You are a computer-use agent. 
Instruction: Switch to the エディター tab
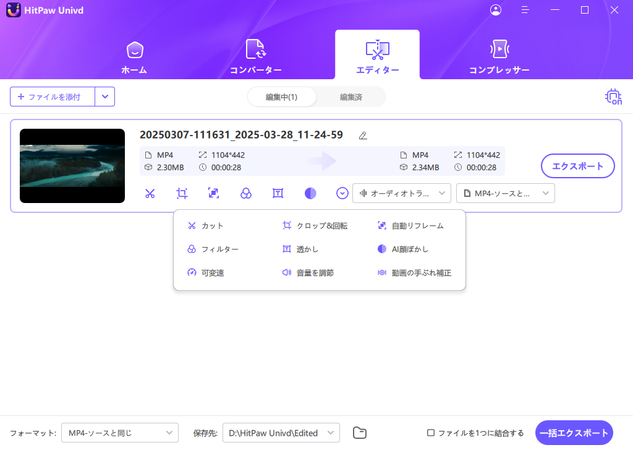click(x=377, y=55)
